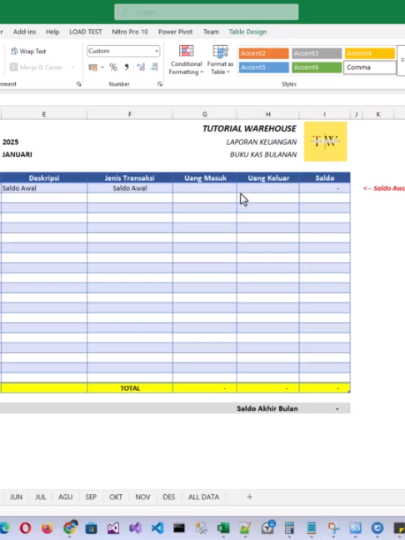This screenshot has height=540, width=405.
Task: Open Format as Table gallery
Action: [x=220, y=60]
